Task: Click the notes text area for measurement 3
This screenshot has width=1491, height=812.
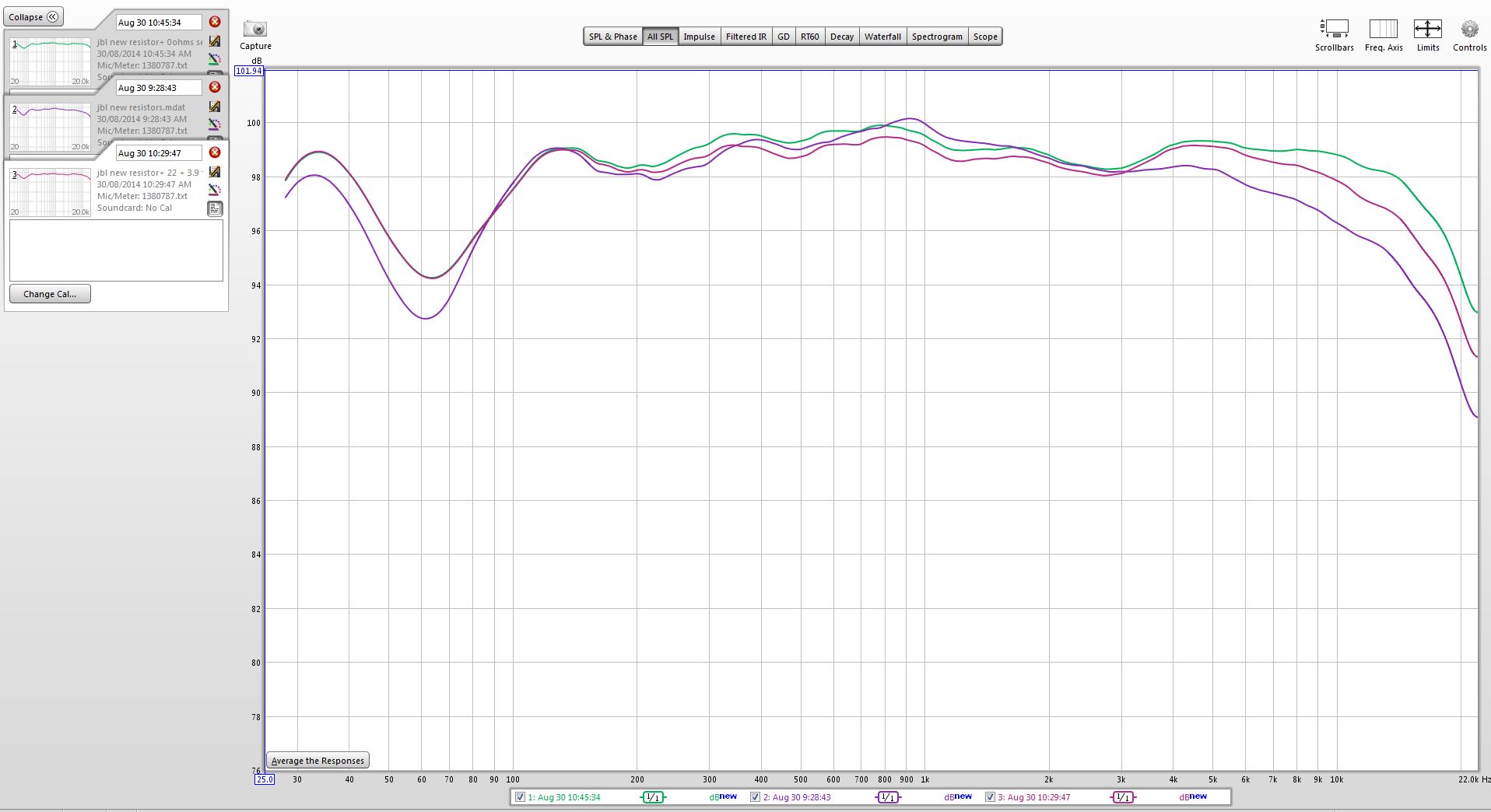Action: click(116, 250)
